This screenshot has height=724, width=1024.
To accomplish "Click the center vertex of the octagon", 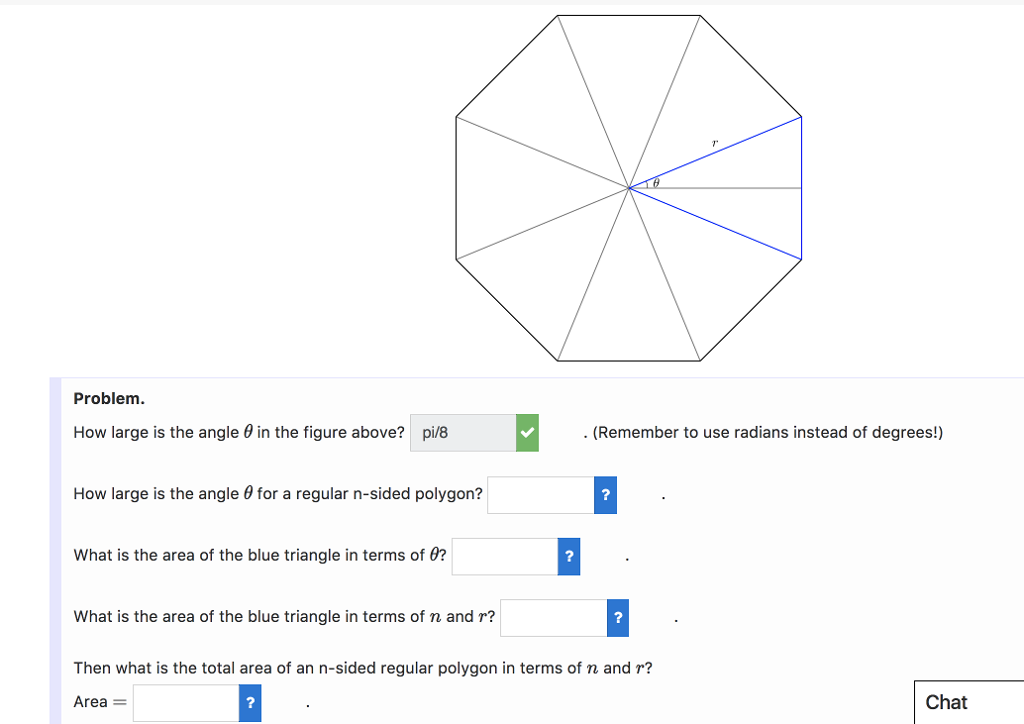I will pos(630,187).
